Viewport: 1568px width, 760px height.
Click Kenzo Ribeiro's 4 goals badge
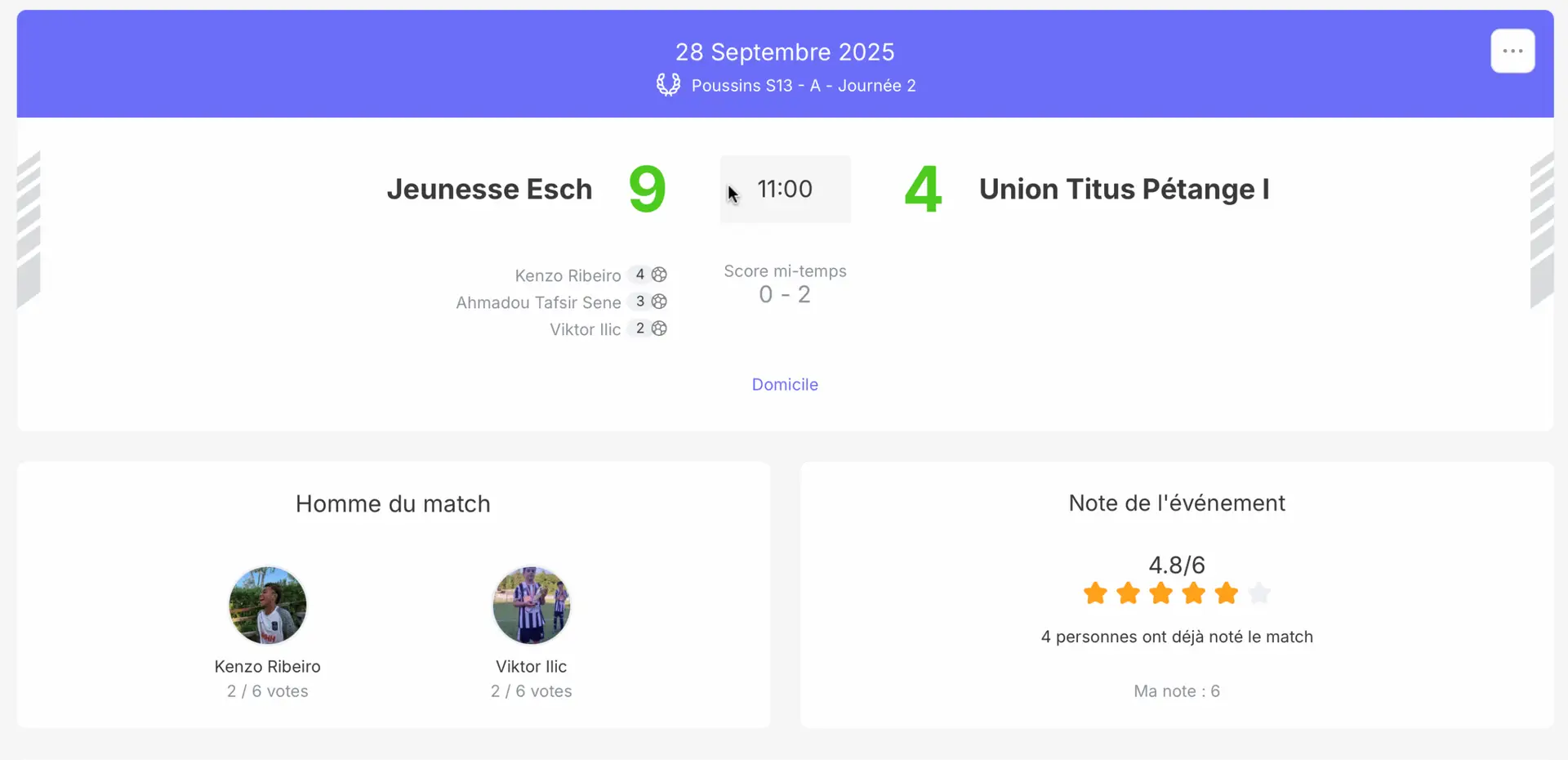pos(640,275)
